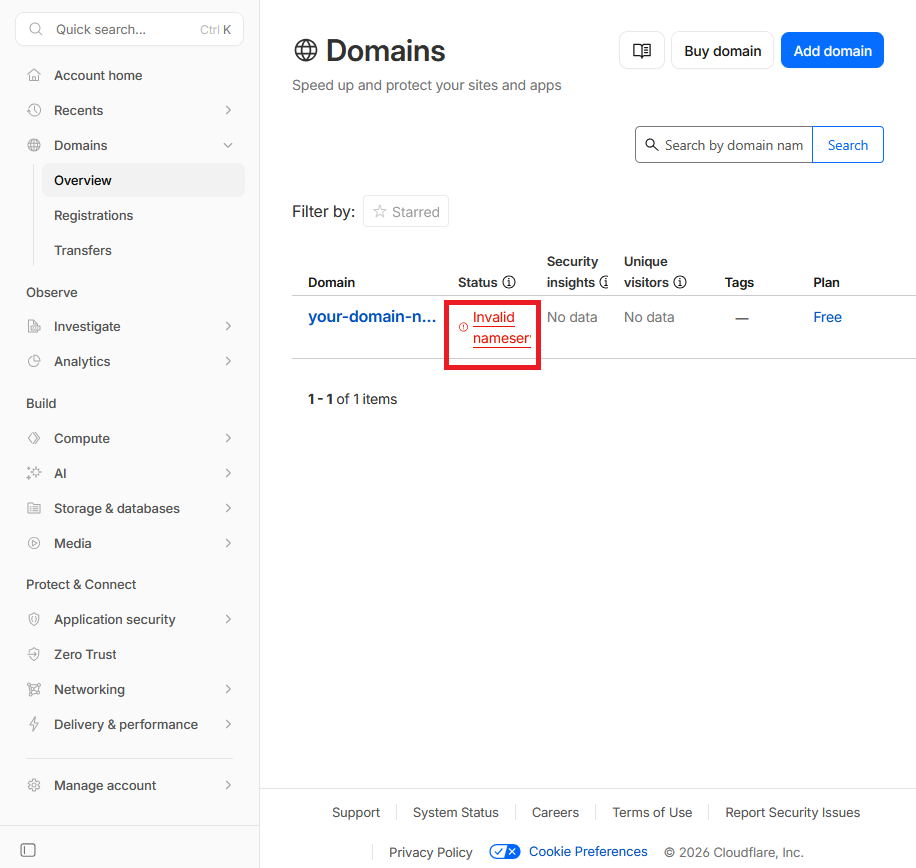The width and height of the screenshot is (916, 868).
Task: Open the System Status footer link
Action: click(x=456, y=813)
